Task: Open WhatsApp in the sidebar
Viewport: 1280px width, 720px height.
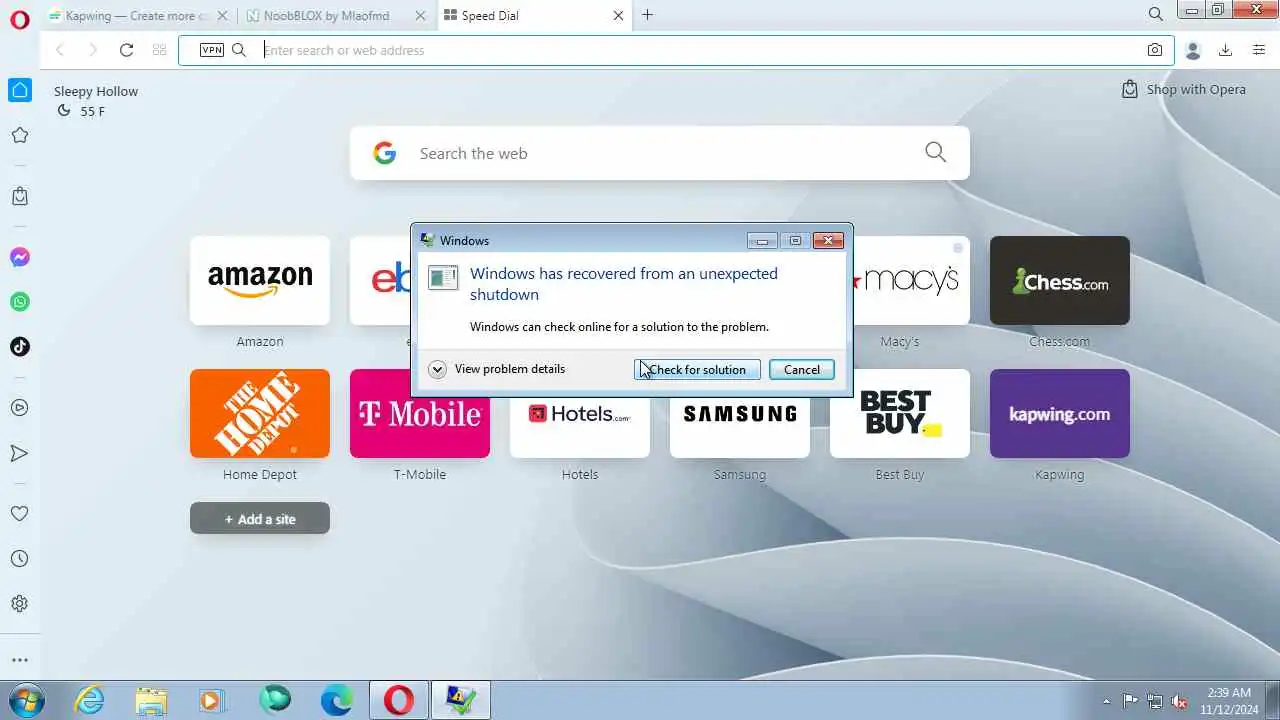Action: [x=20, y=302]
